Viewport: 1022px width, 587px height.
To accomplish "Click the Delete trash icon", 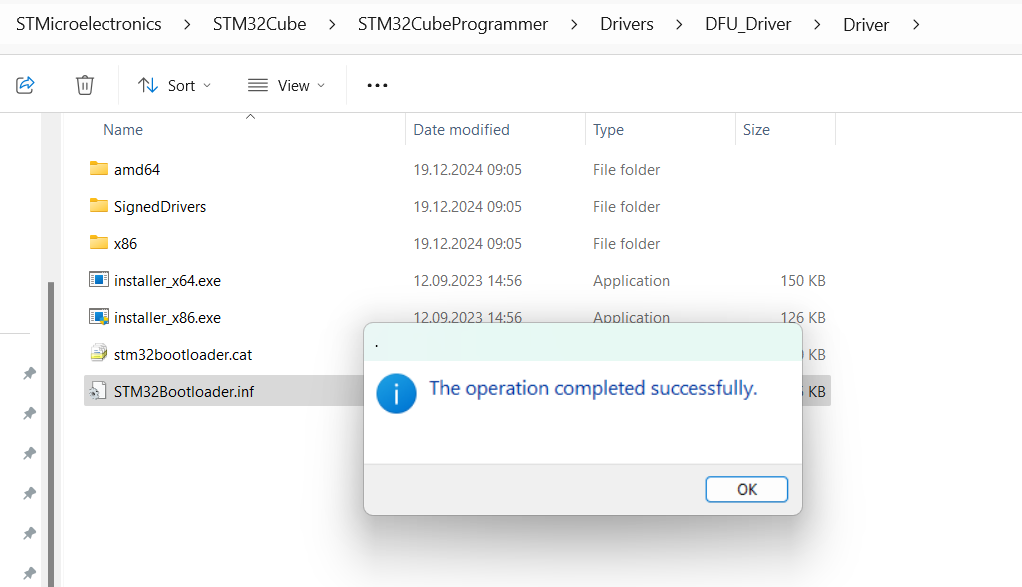I will pyautogui.click(x=85, y=85).
